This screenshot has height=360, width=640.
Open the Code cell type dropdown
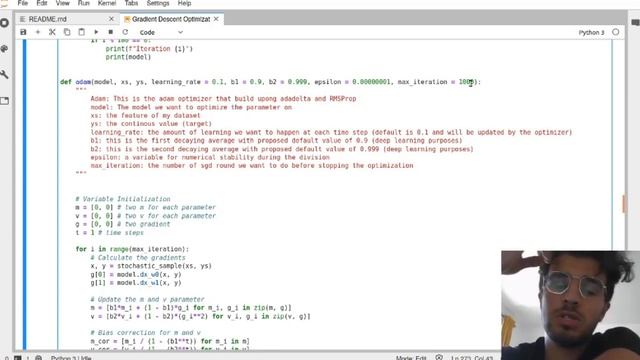161,32
